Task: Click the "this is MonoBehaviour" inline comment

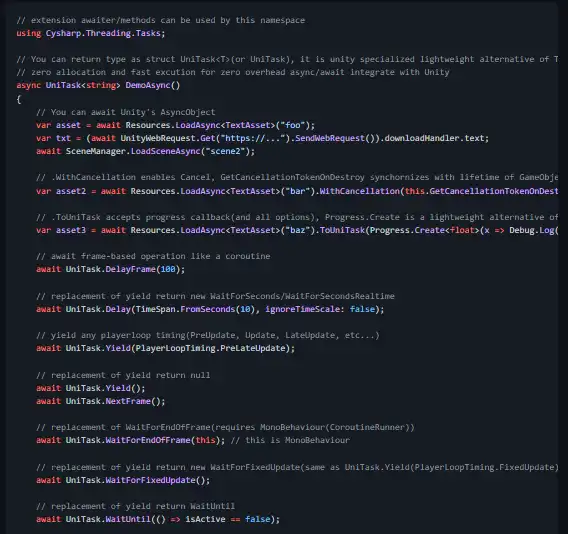Action: (290, 440)
